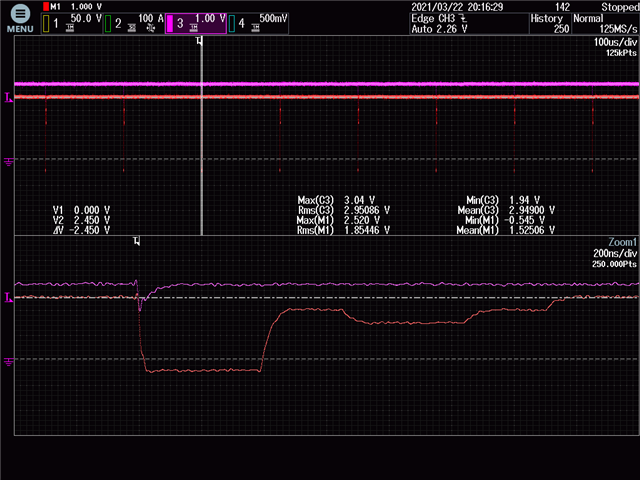Click the 200ns/div zoom scale label
The height and width of the screenshot is (480, 640).
pos(615,253)
